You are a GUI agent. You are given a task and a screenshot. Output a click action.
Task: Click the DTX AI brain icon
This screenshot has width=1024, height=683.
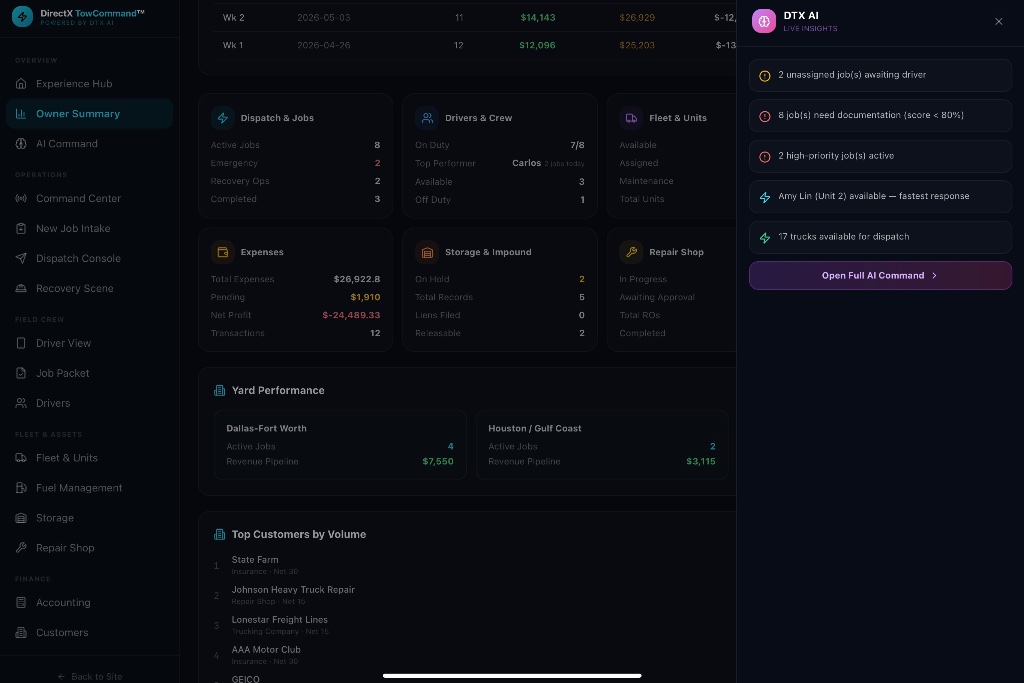click(x=763, y=21)
